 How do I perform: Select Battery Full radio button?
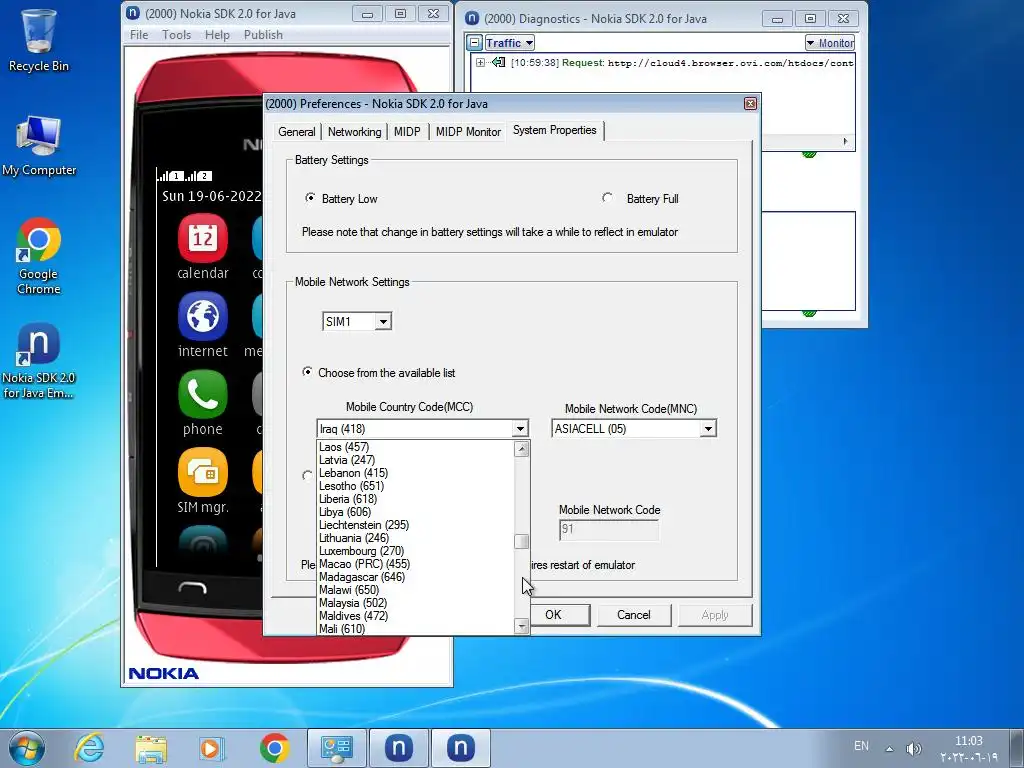pos(607,198)
